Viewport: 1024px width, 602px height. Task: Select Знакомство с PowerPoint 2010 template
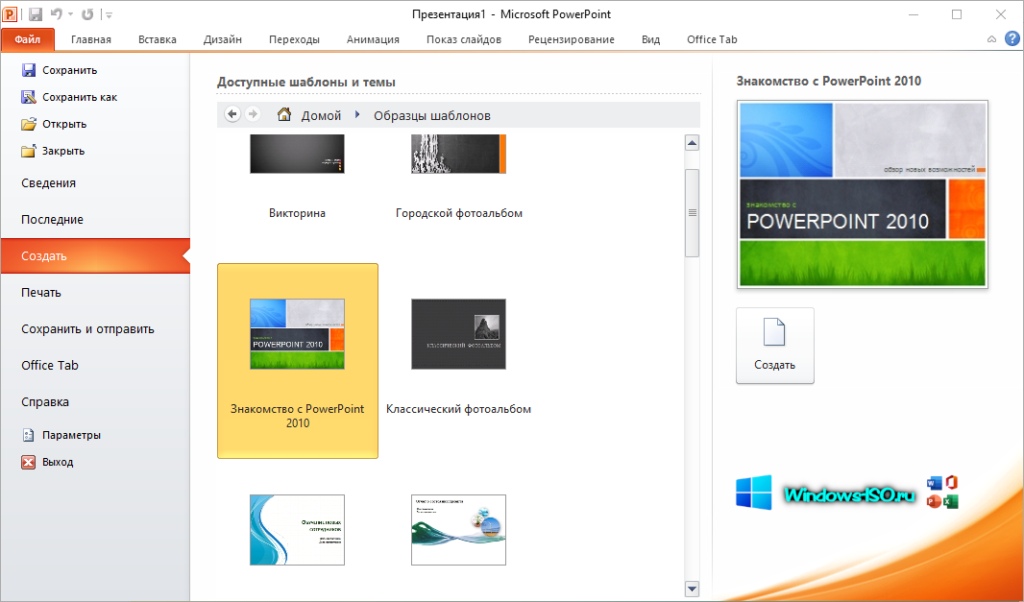point(297,360)
